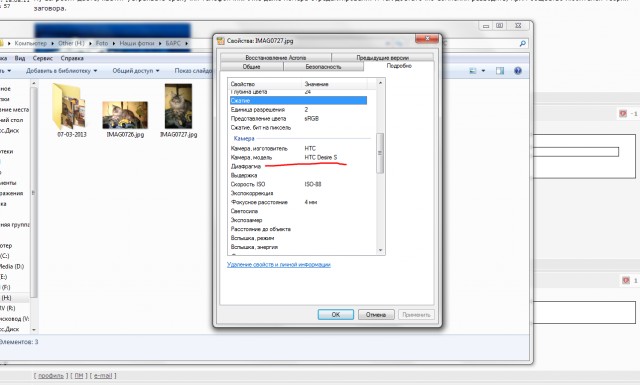Open the профиль link below the screenshot
The image size is (640, 385).
click(51, 376)
